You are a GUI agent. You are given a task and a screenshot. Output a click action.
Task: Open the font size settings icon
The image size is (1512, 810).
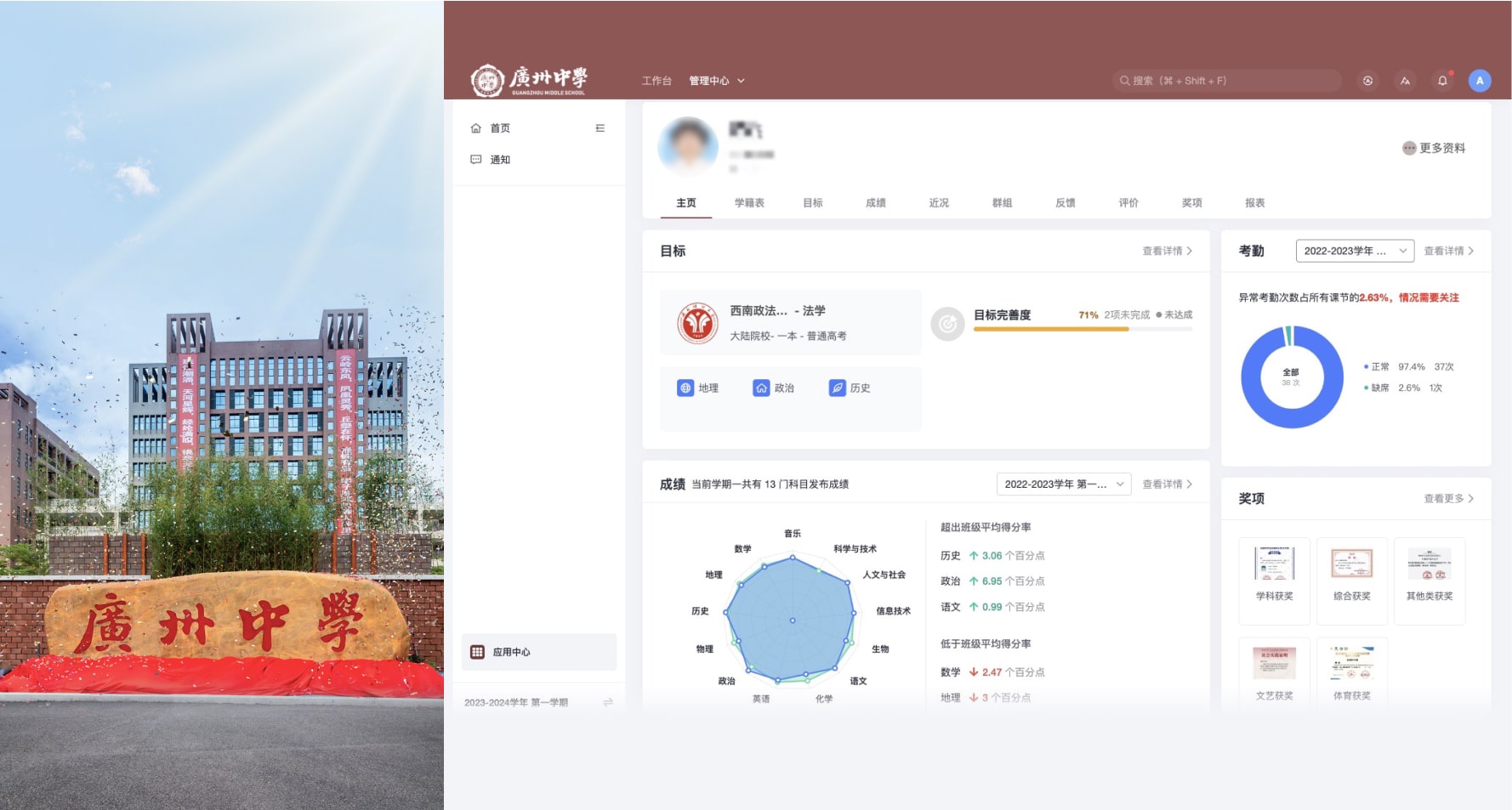tap(1405, 81)
